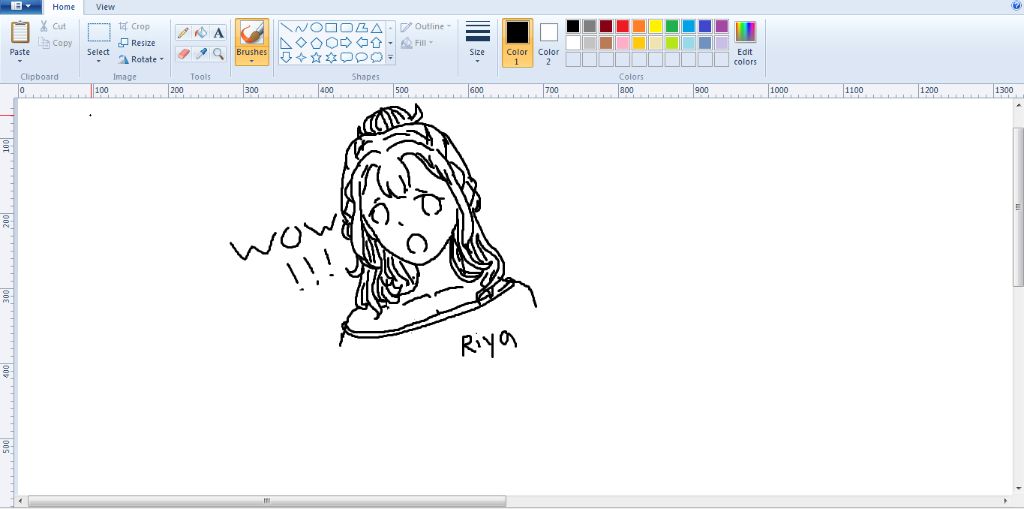Choose the Pentagon shape
This screenshot has height=509, width=1024.
pyautogui.click(x=316, y=42)
